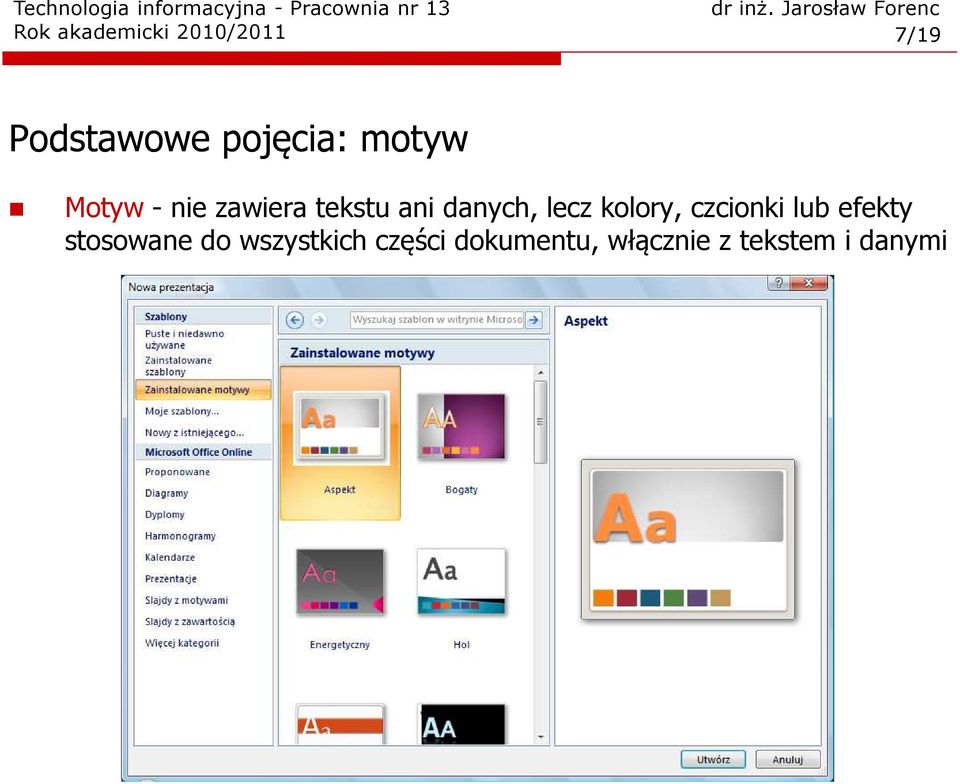Image resolution: width=960 pixels, height=784 pixels.
Task: Click the Utwórz button
Action: [x=713, y=760]
